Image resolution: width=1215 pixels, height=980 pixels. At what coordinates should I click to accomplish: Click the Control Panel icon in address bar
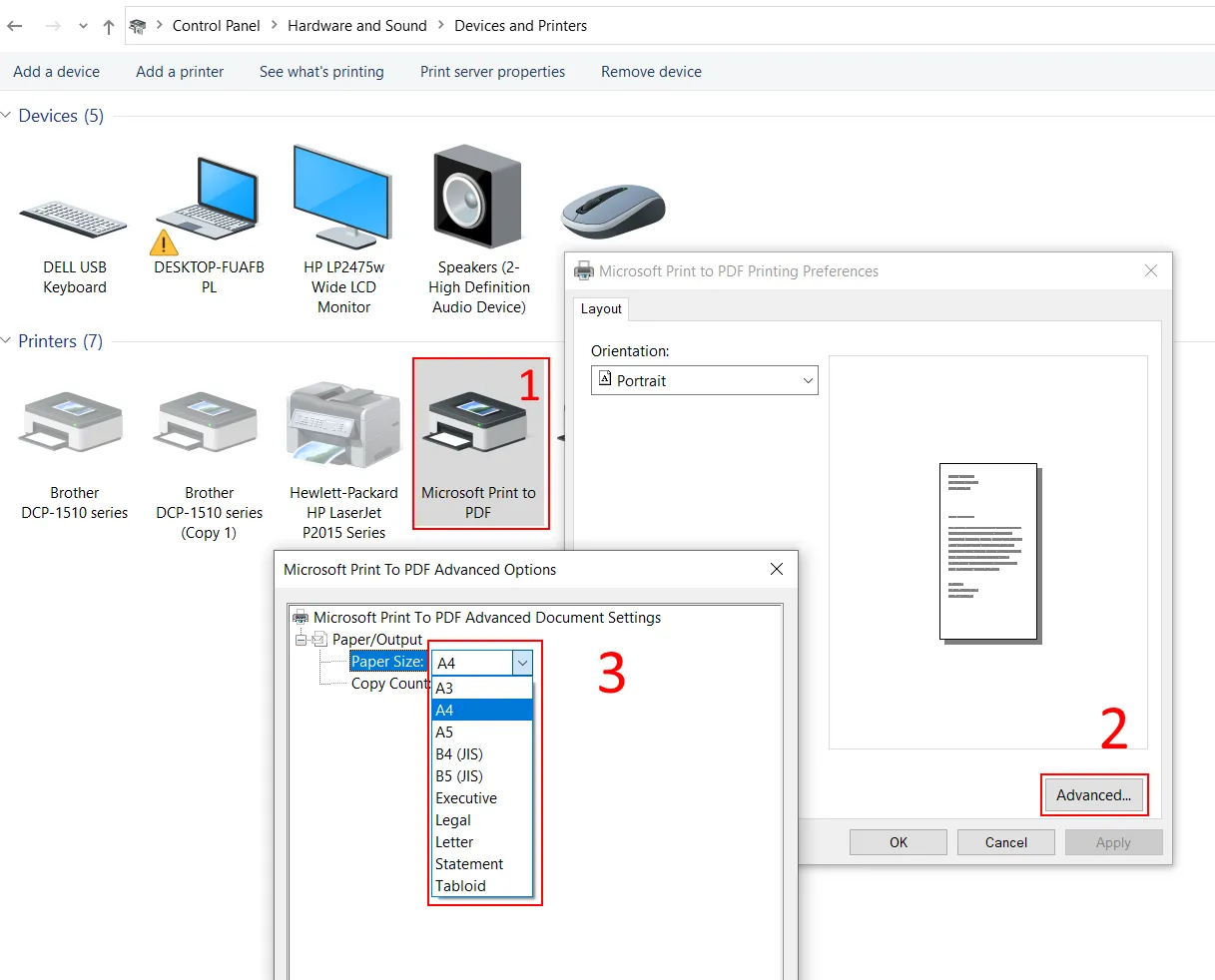(138, 26)
